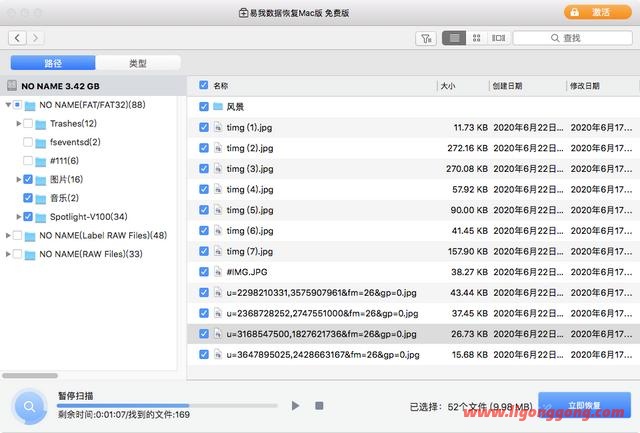This screenshot has width=640, height=433.
Task: Uncheck the 音乐(2) checkbox
Action: coord(28,198)
